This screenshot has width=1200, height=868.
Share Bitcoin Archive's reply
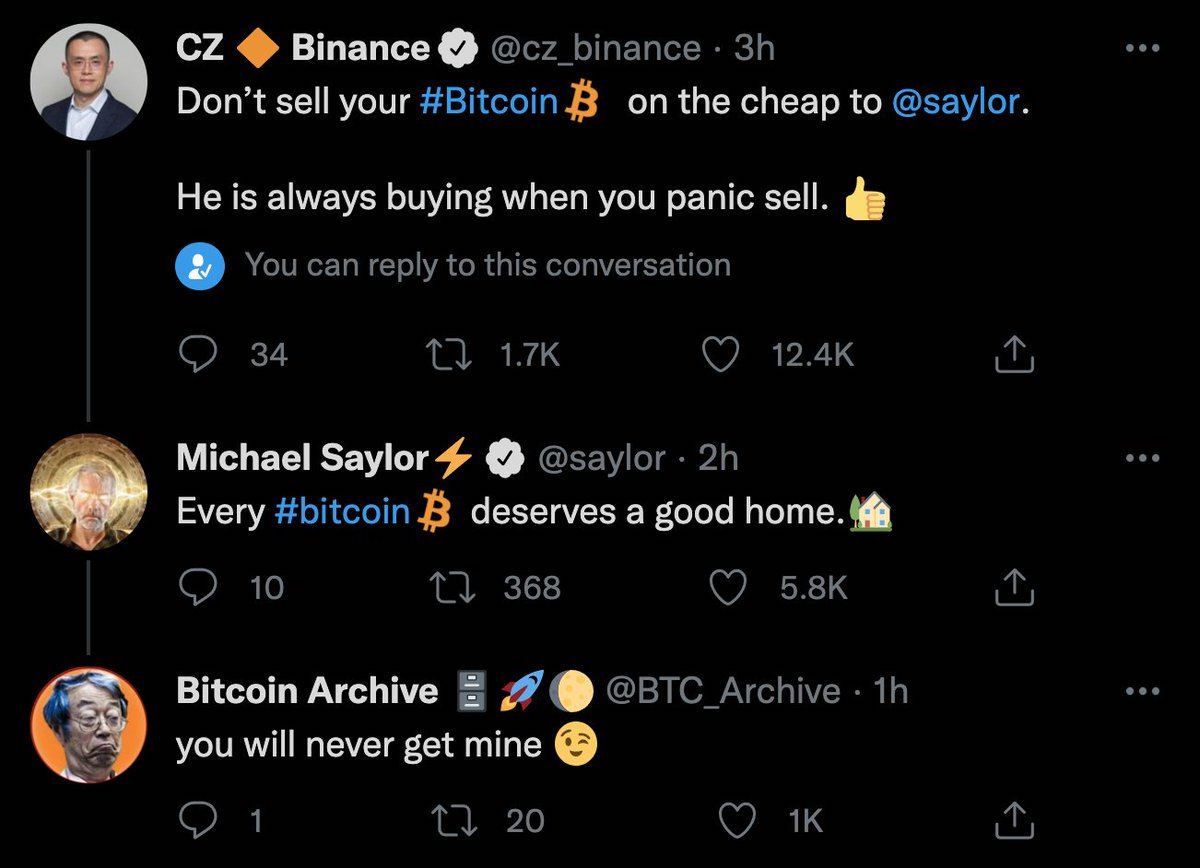pos(1013,821)
